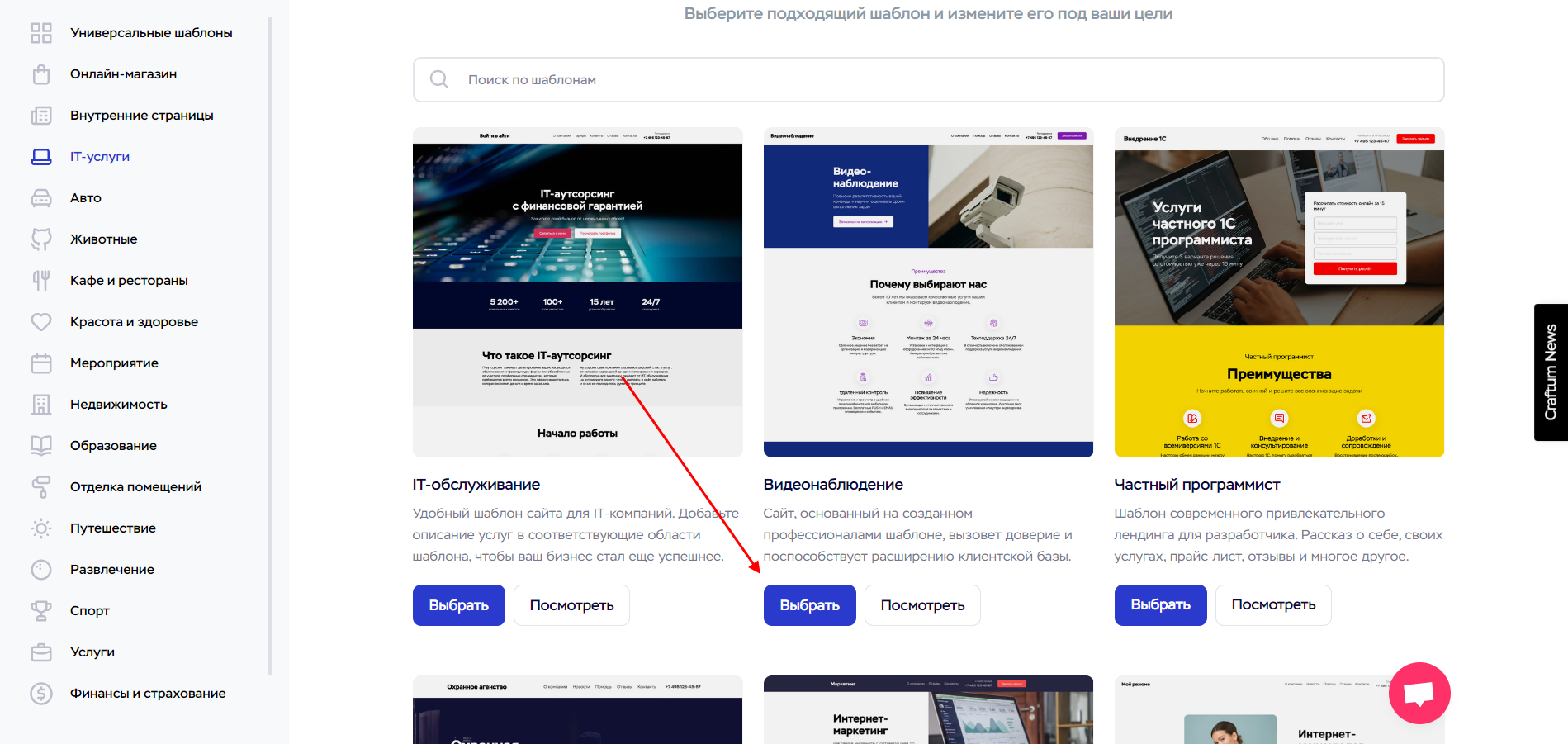Open Авто category
Image resolution: width=1568 pixels, height=744 pixels.
pos(86,198)
